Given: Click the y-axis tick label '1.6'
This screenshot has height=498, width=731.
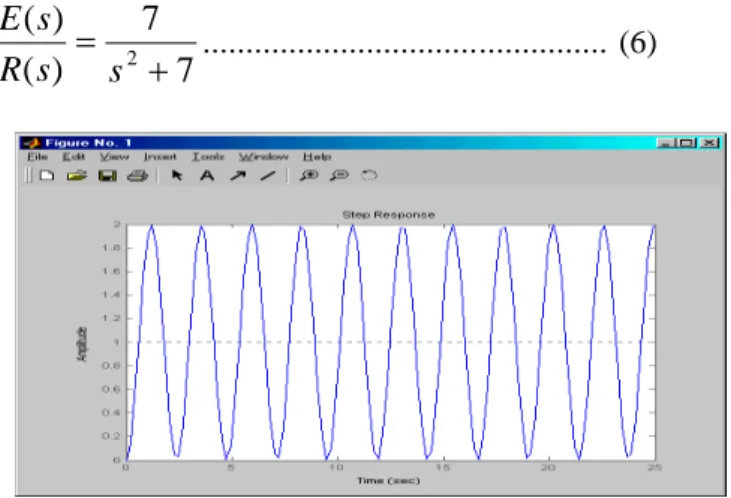Looking at the screenshot, I should [x=112, y=271].
